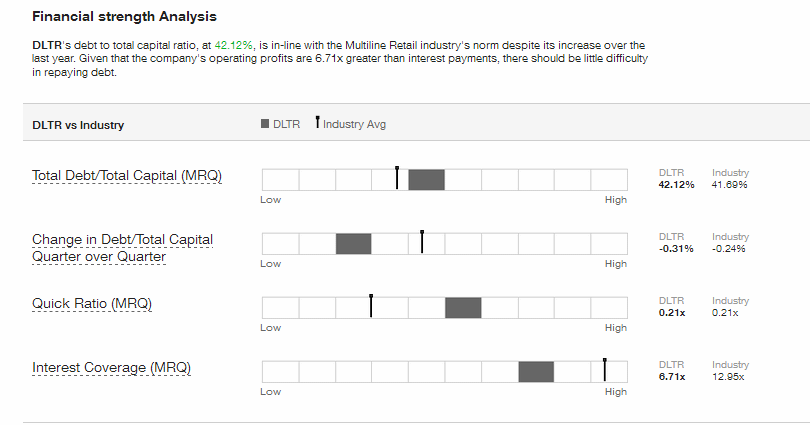
Task: Select the industry marker in Quick Ratio chart
Action: [x=371, y=306]
